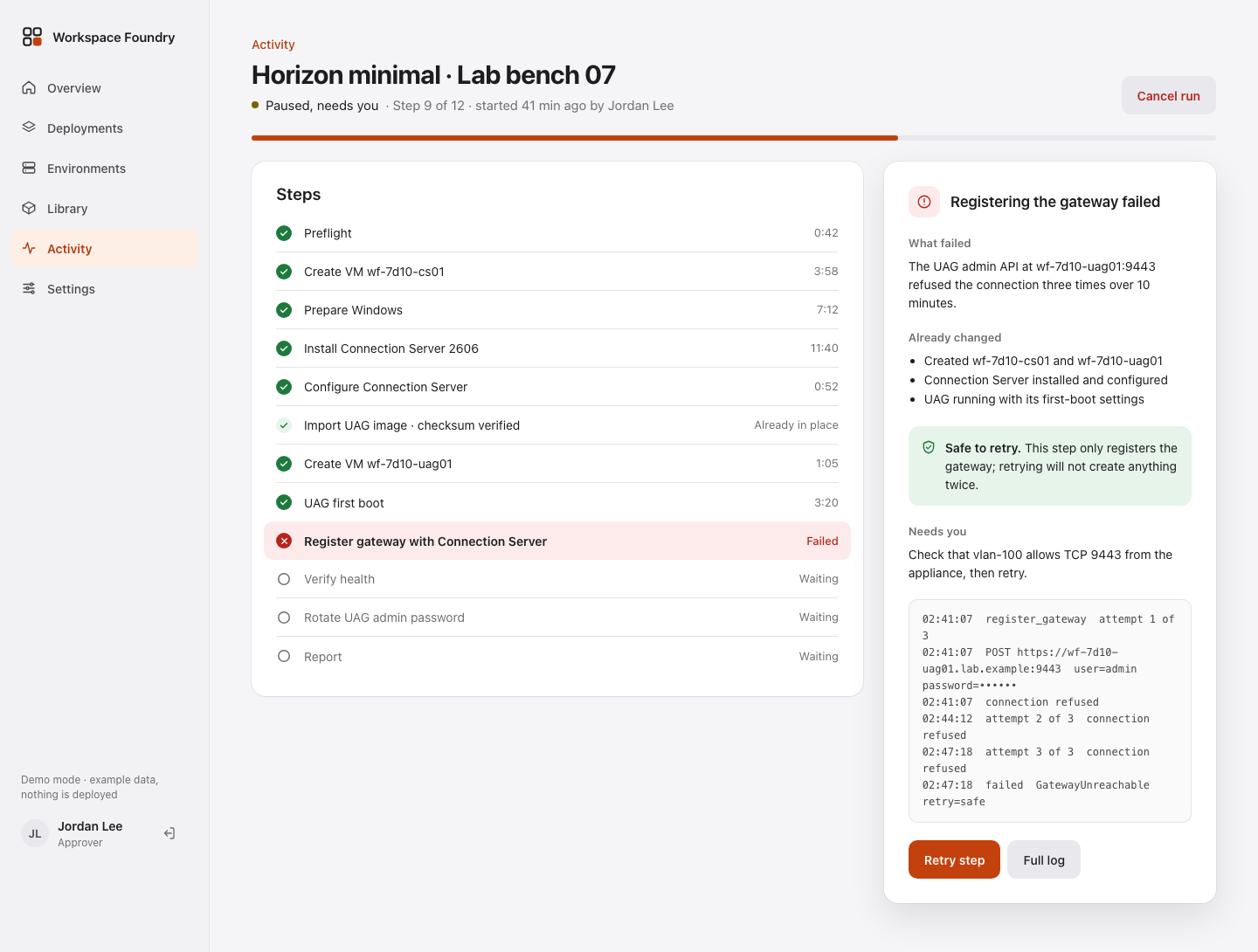The image size is (1258, 952).
Task: Select the Create VM wf-7d10-cs01 step
Action: (557, 272)
